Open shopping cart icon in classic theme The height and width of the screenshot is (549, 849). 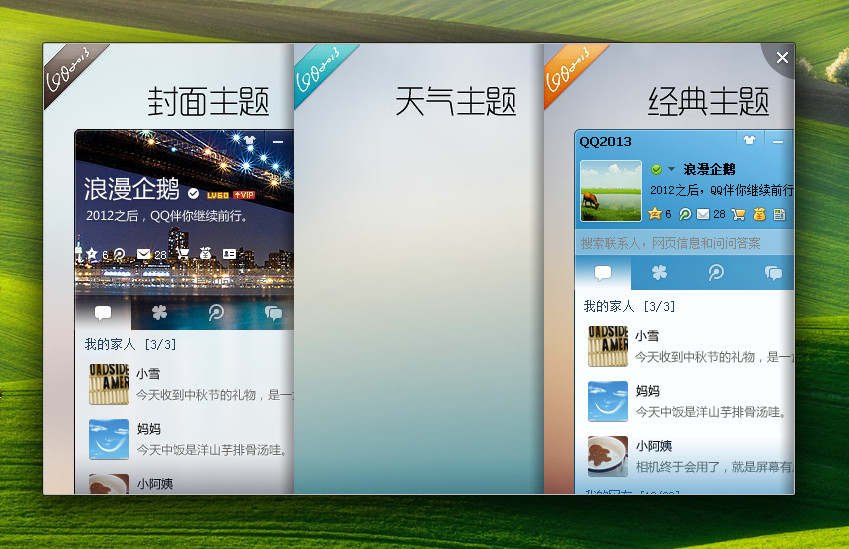[738, 214]
